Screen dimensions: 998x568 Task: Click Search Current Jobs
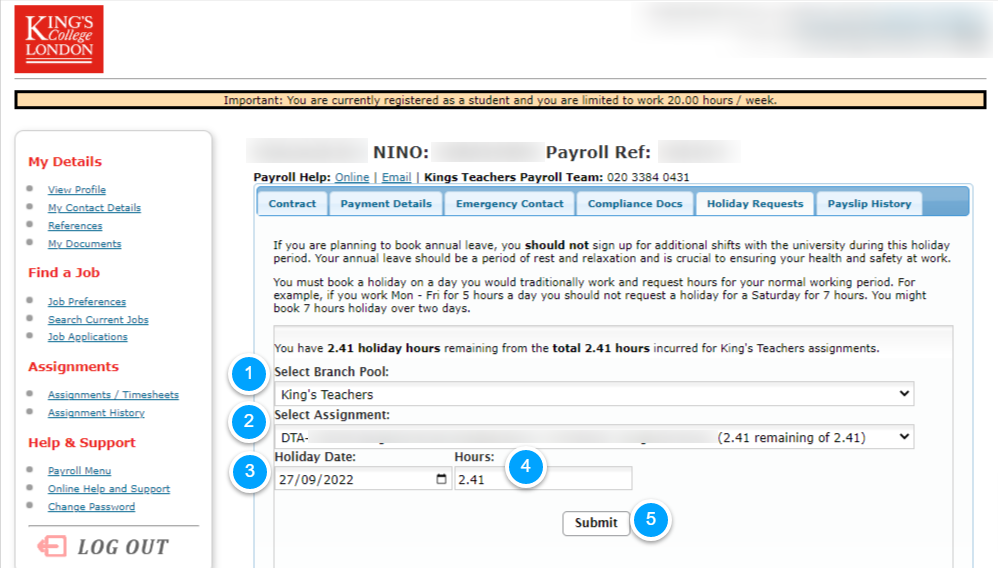point(98,319)
